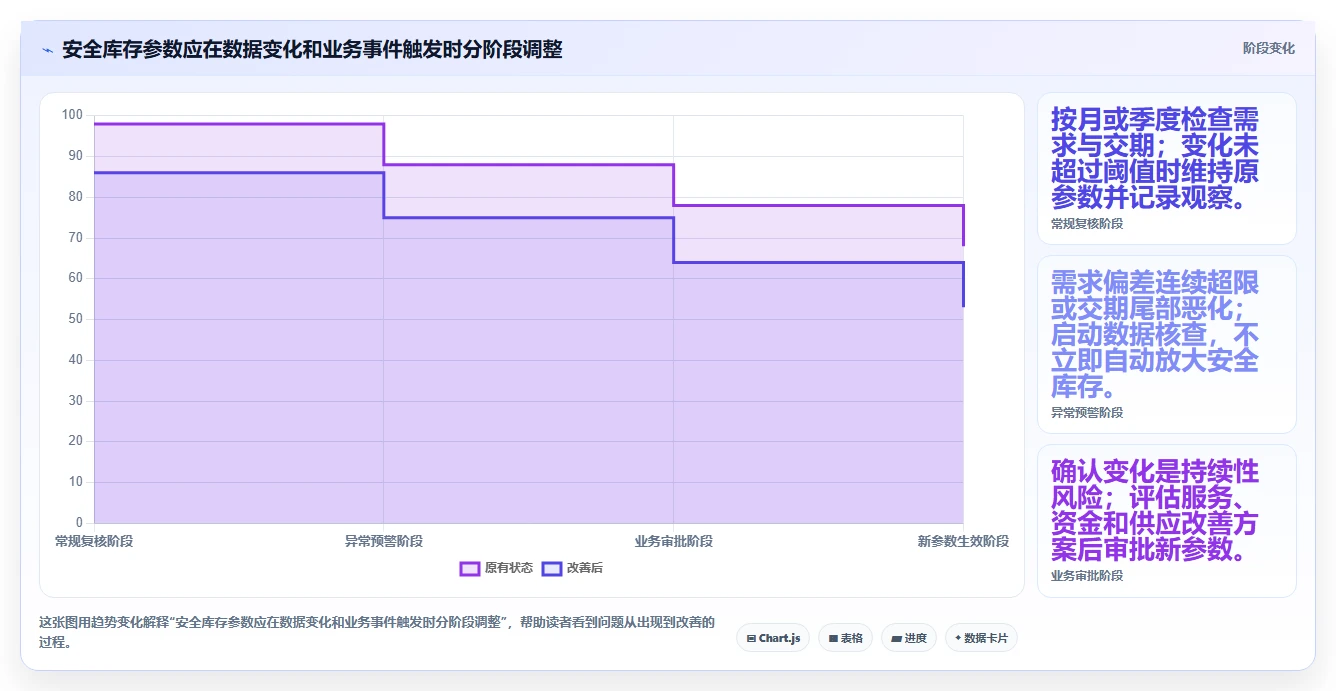Image resolution: width=1336 pixels, height=691 pixels.
Task: Select the 进度 tag button
Action: pos(909,638)
